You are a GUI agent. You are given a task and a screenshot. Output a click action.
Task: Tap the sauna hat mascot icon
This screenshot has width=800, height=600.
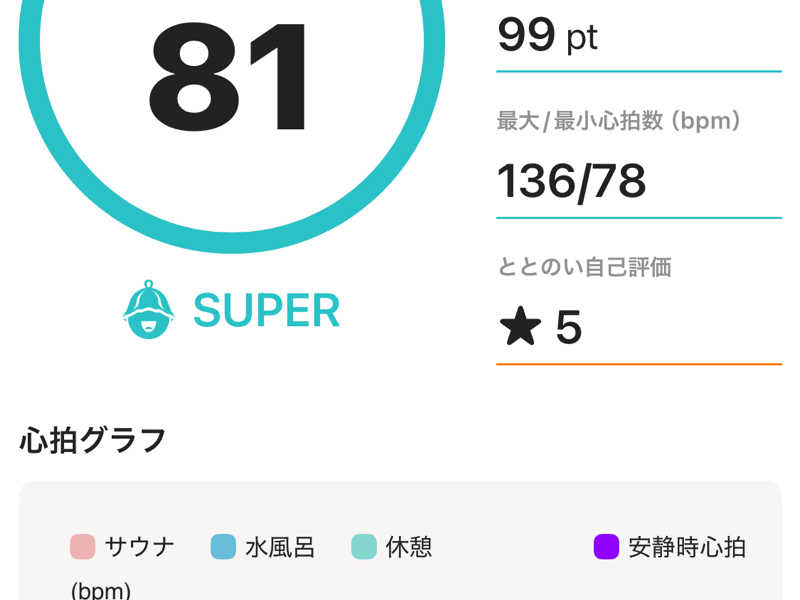148,310
